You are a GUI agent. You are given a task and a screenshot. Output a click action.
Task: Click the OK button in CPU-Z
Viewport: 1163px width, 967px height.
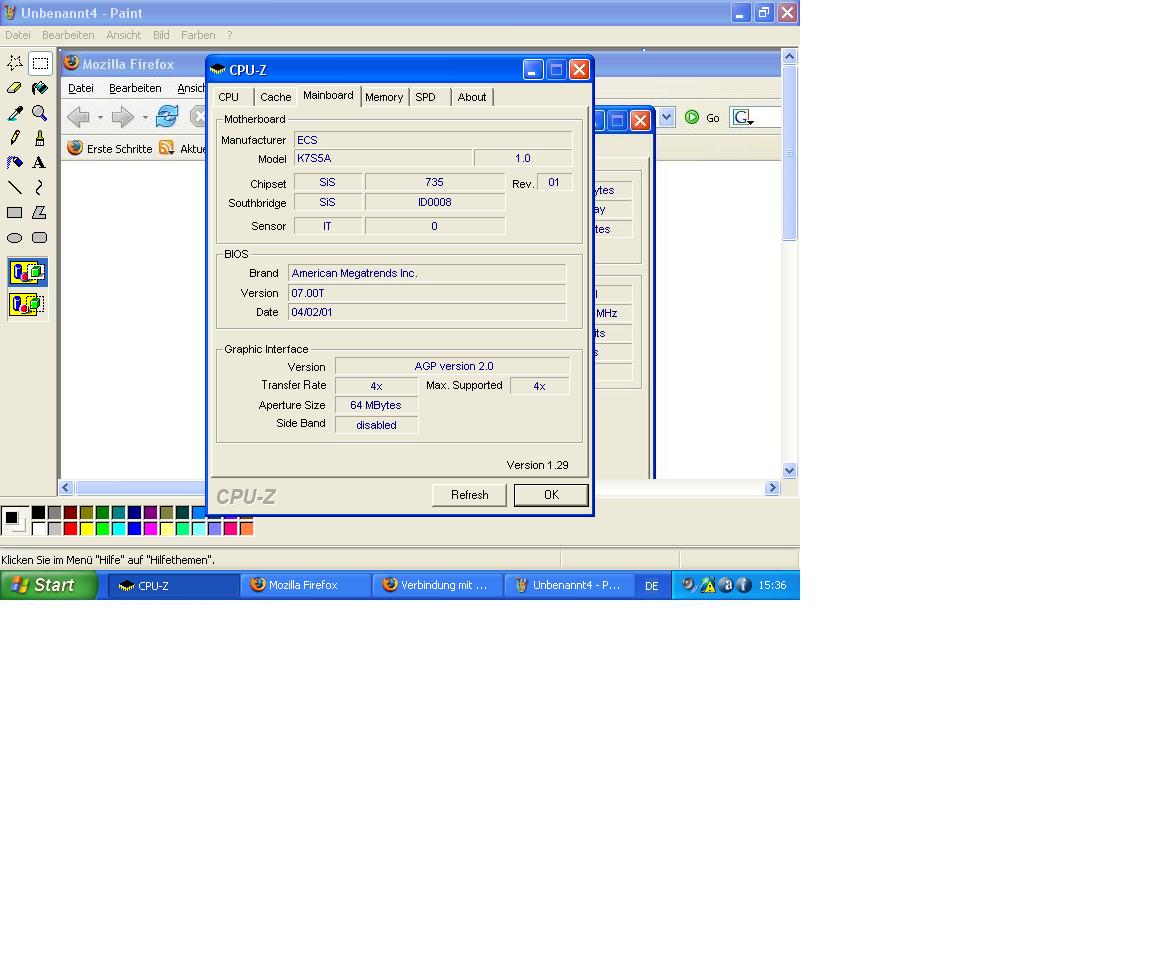point(551,495)
